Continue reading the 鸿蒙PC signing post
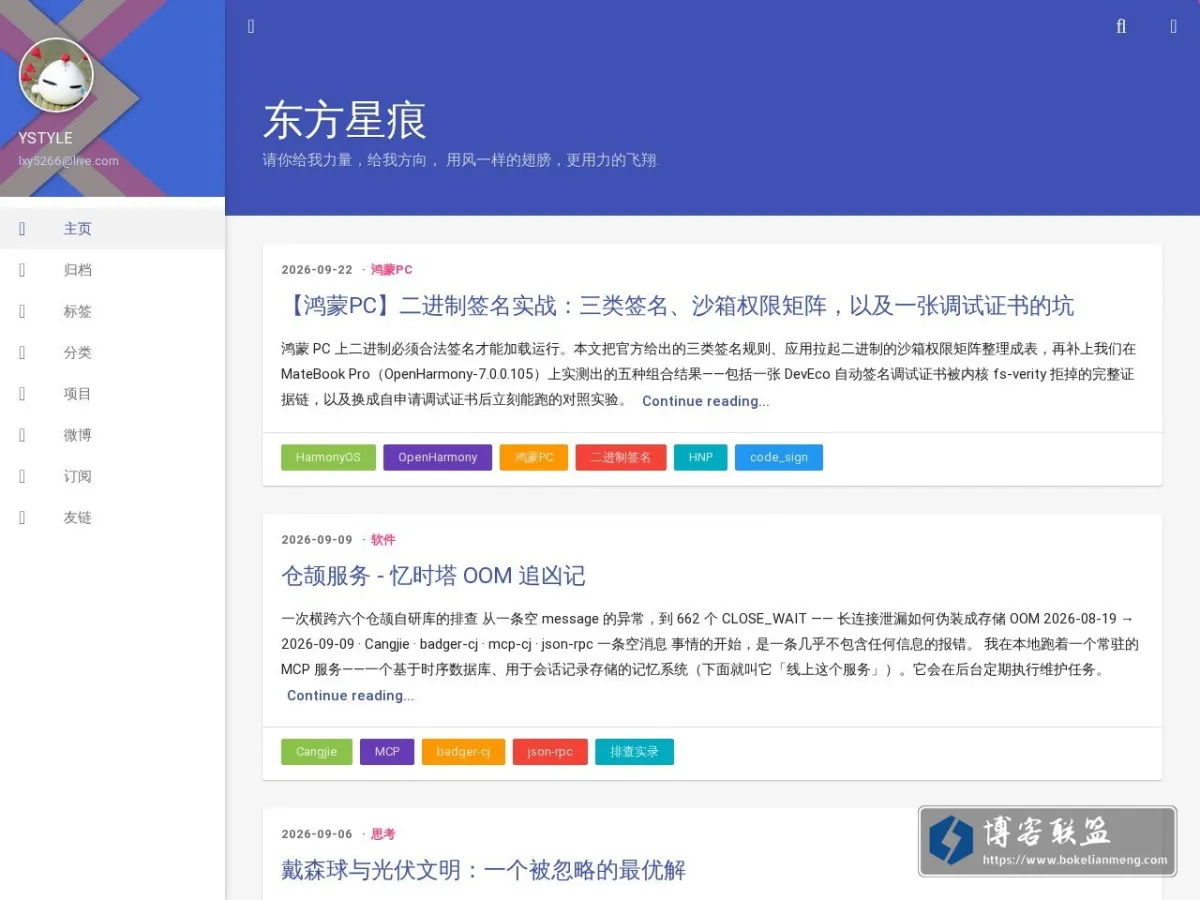The width and height of the screenshot is (1200, 900). [706, 401]
